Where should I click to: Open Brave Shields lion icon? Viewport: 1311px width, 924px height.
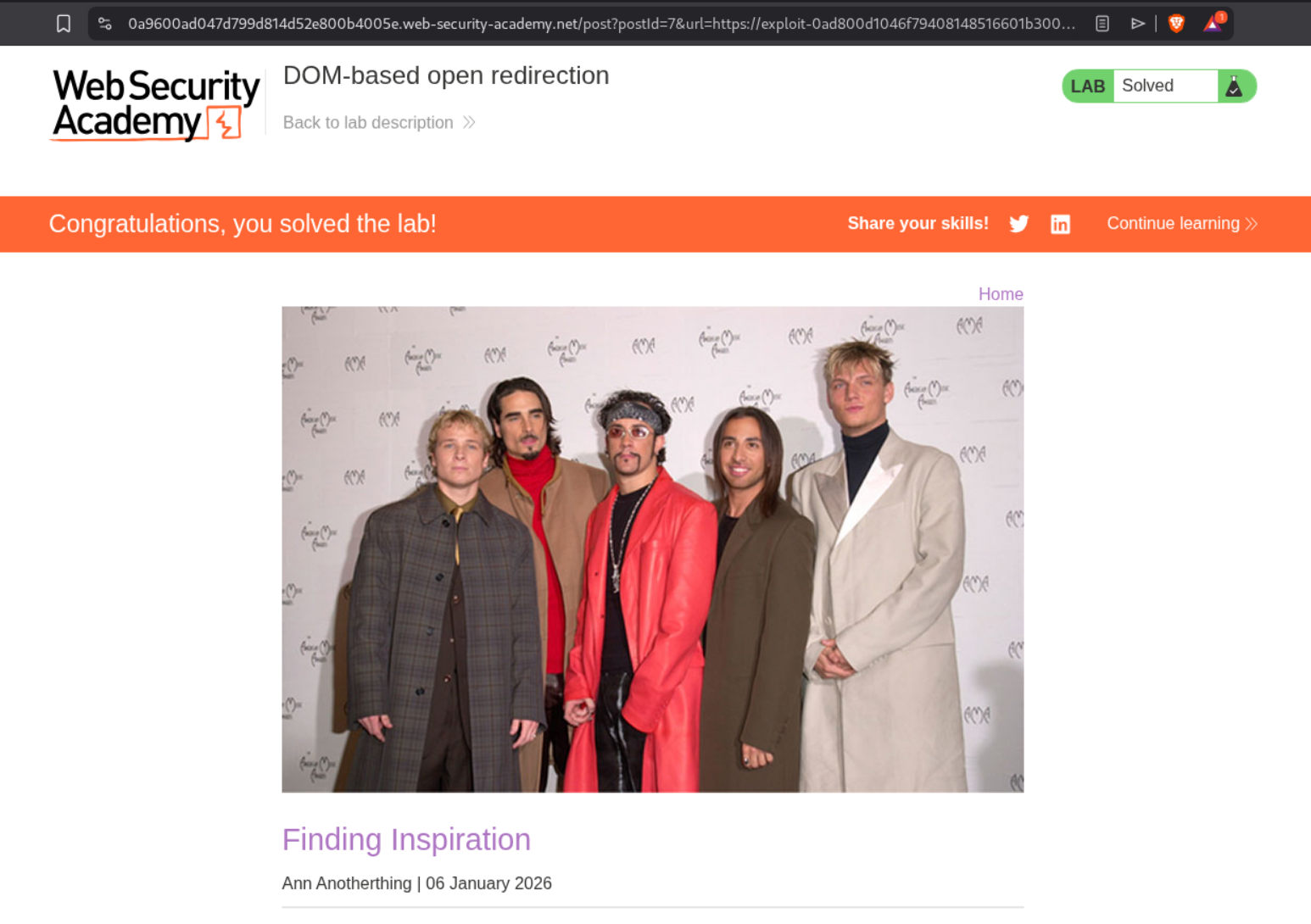[1176, 24]
